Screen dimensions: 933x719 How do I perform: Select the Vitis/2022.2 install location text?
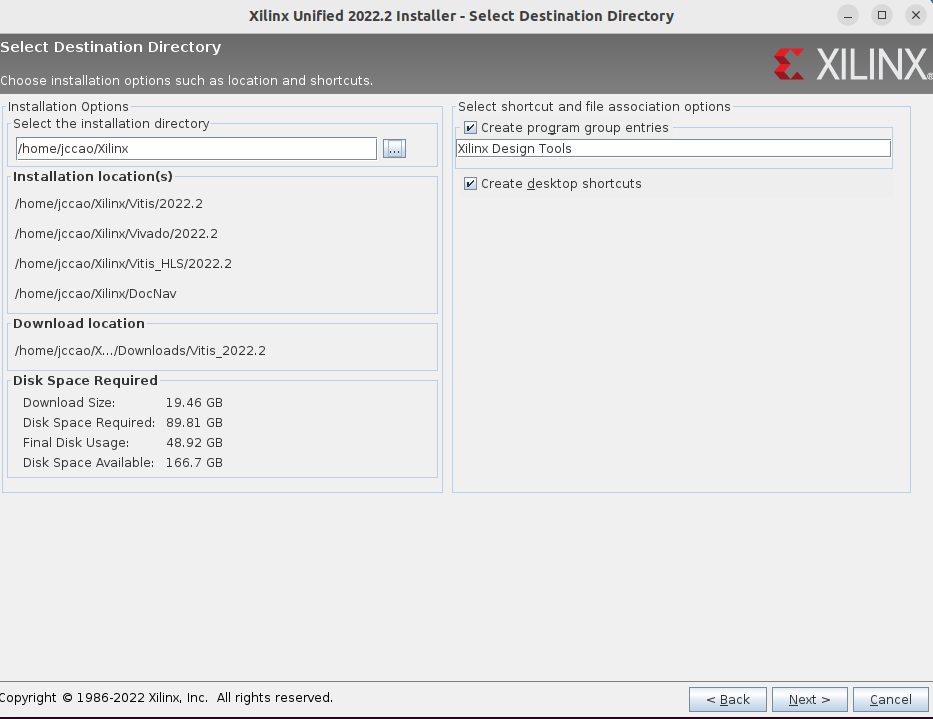pyautogui.click(x=109, y=204)
